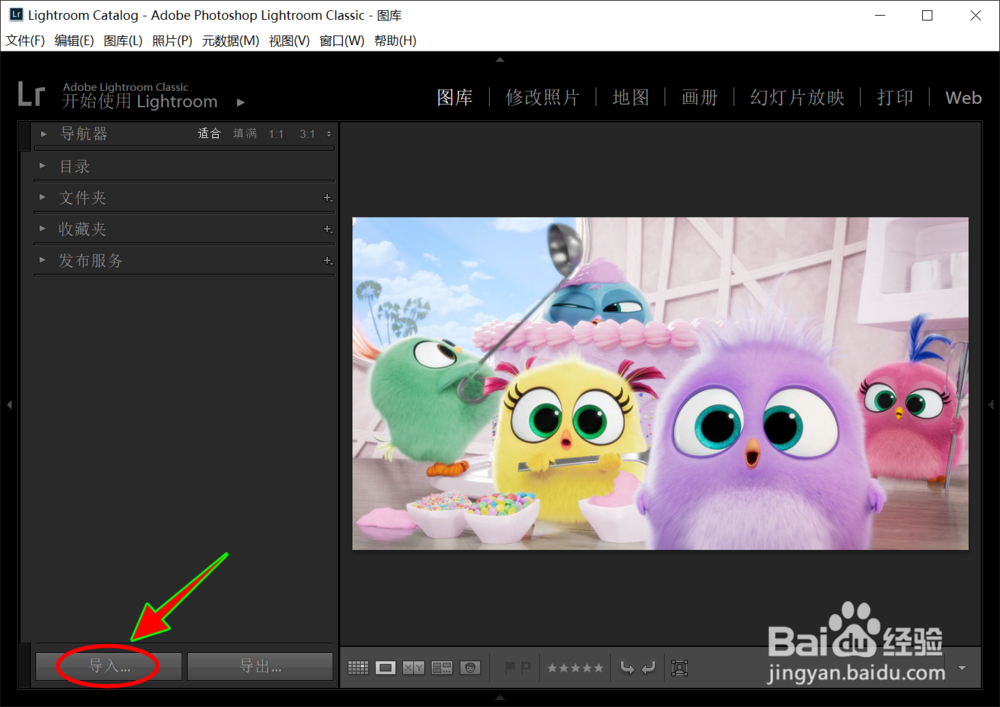Image resolution: width=1000 pixels, height=707 pixels.
Task: Open the 视图(V) menu
Action: point(289,41)
